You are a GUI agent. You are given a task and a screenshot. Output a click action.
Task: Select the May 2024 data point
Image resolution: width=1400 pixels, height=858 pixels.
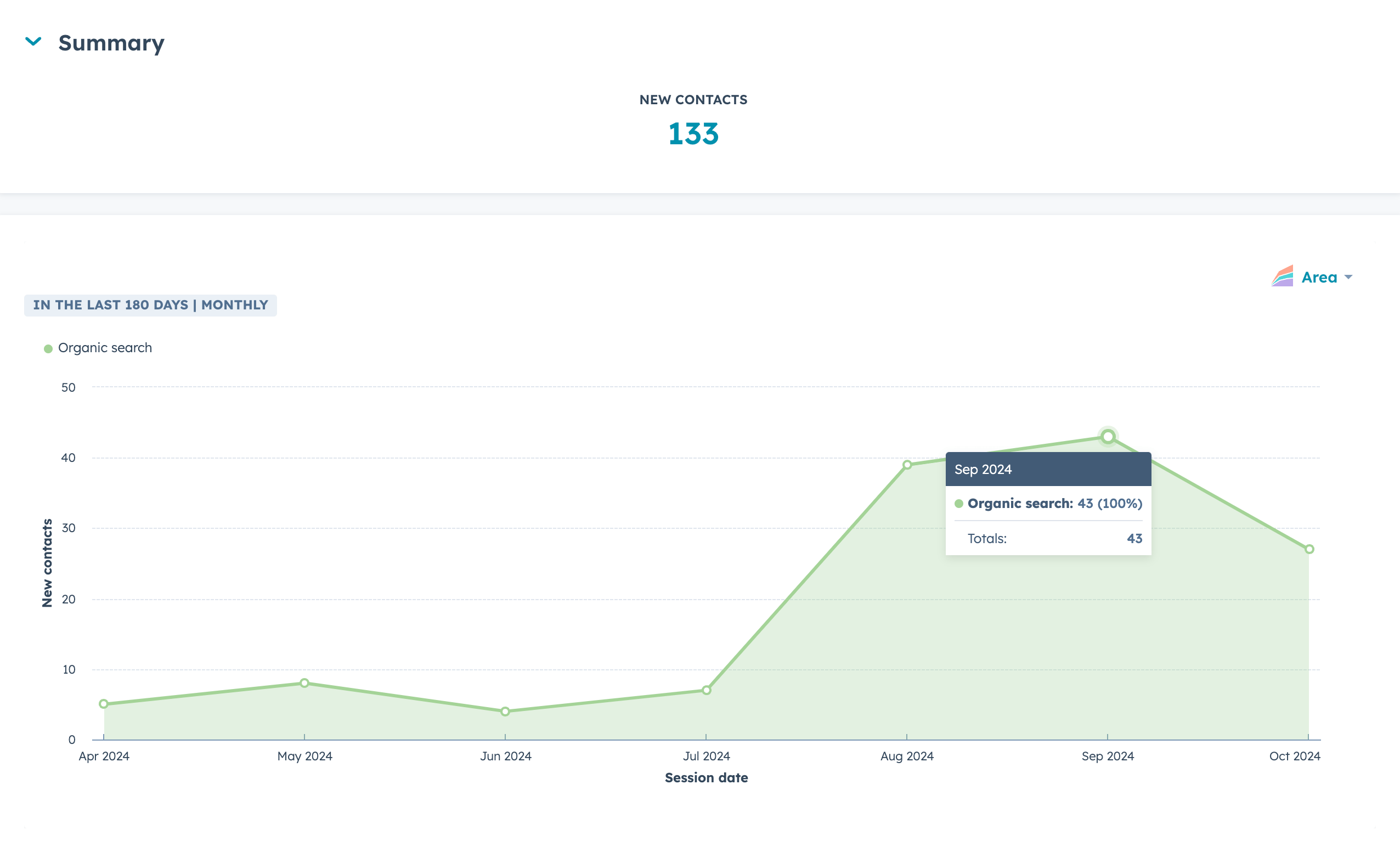point(304,683)
